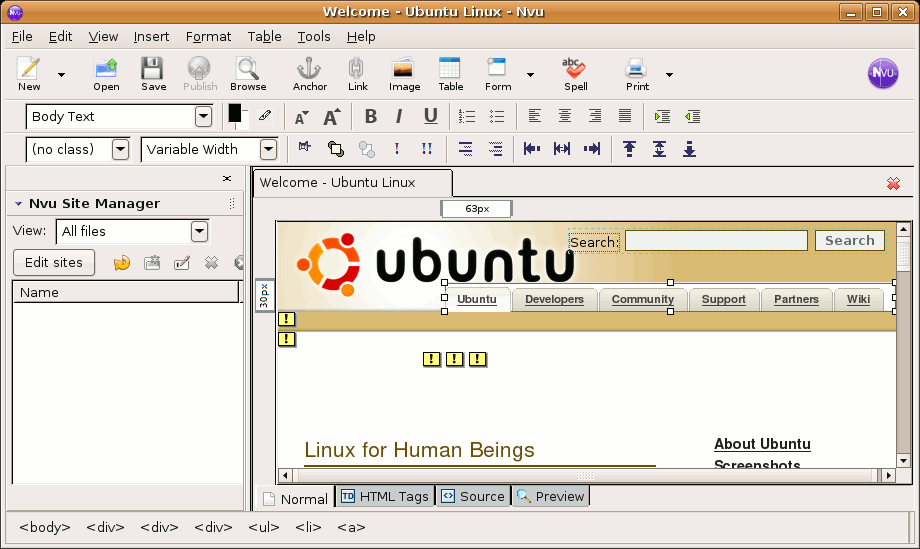Open the Body Text paragraph format dropdown
Image resolution: width=920 pixels, height=549 pixels.
pos(203,116)
